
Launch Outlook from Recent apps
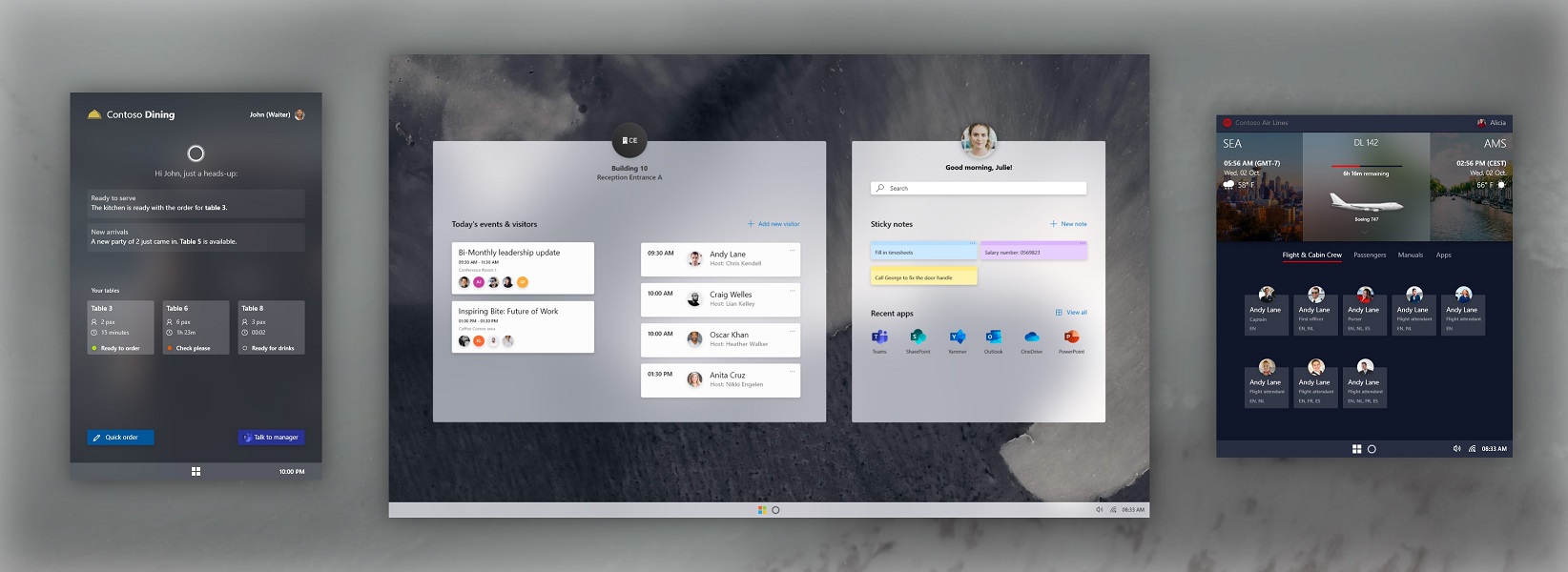[993, 337]
